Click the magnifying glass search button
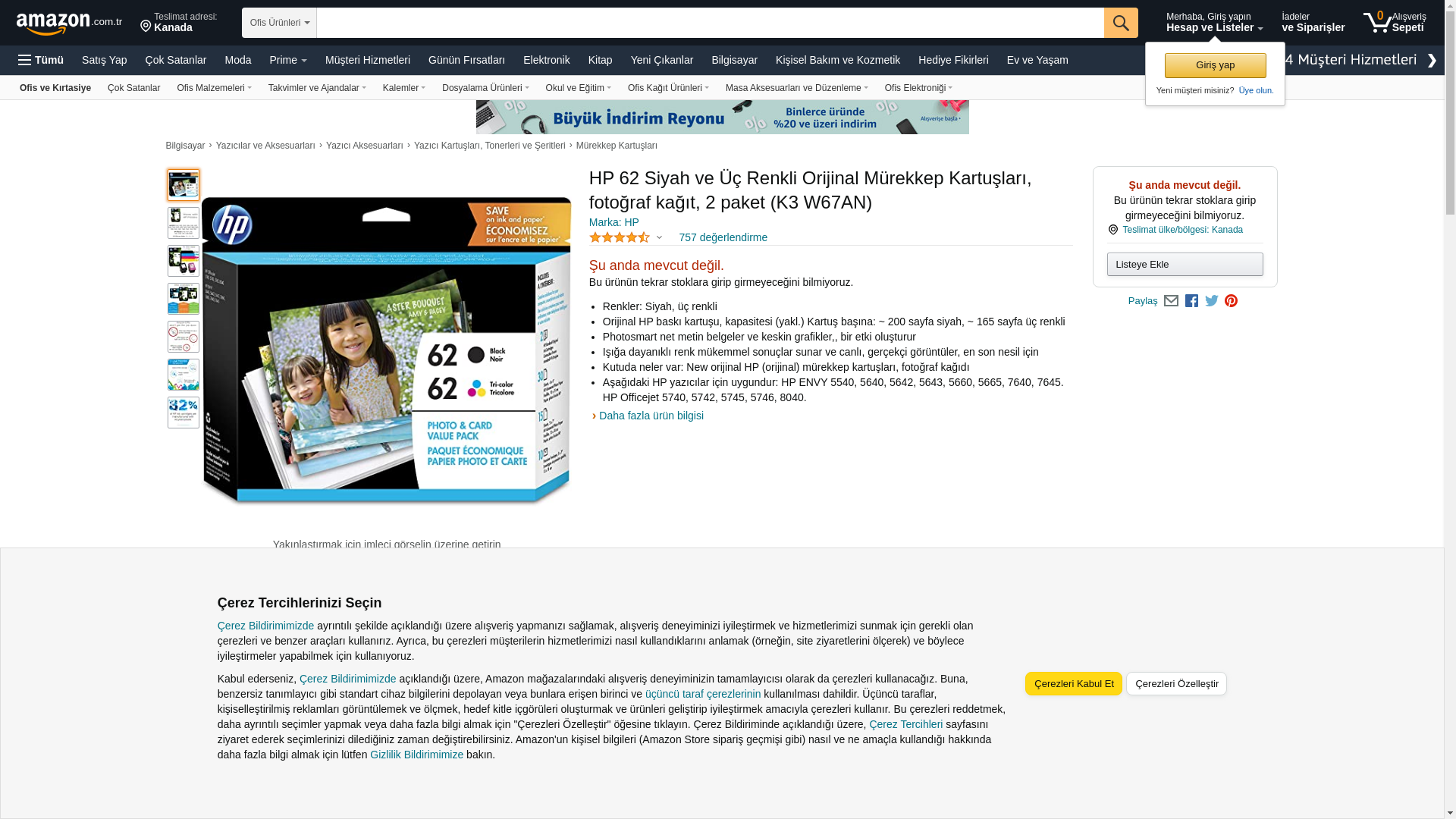Screen dimensions: 1456x819 pos(1121,23)
